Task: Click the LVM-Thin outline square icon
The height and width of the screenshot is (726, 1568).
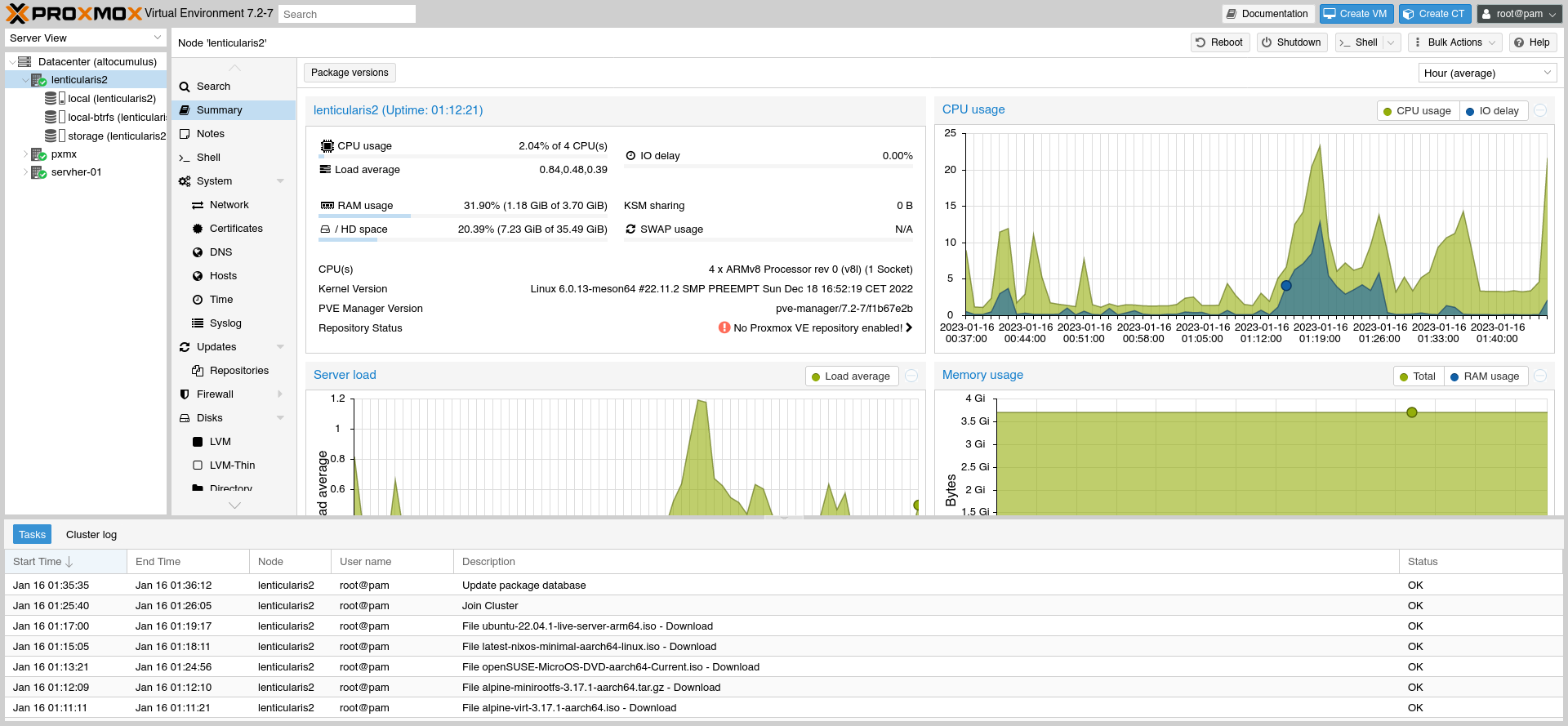Action: [198, 465]
